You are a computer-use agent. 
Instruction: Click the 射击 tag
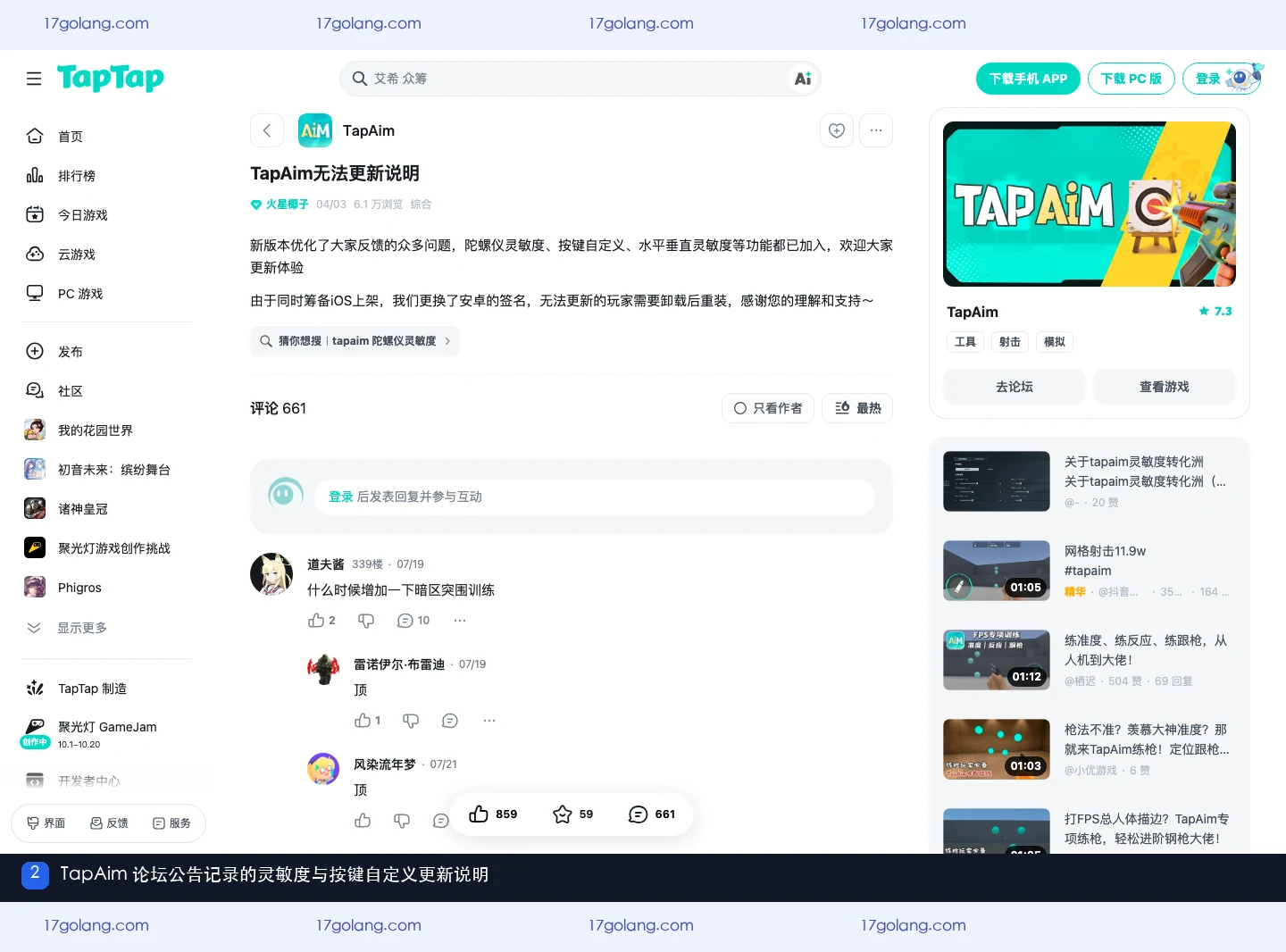tap(1010, 342)
